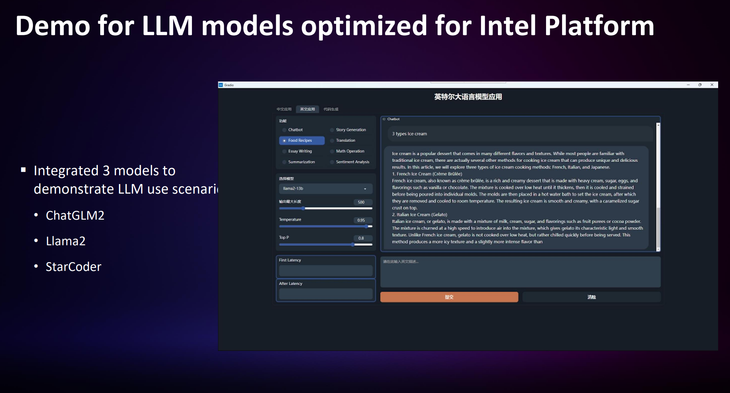This screenshot has height=393, width=730.
Task: Click the Gradio app icon in title bar
Action: pos(221,85)
